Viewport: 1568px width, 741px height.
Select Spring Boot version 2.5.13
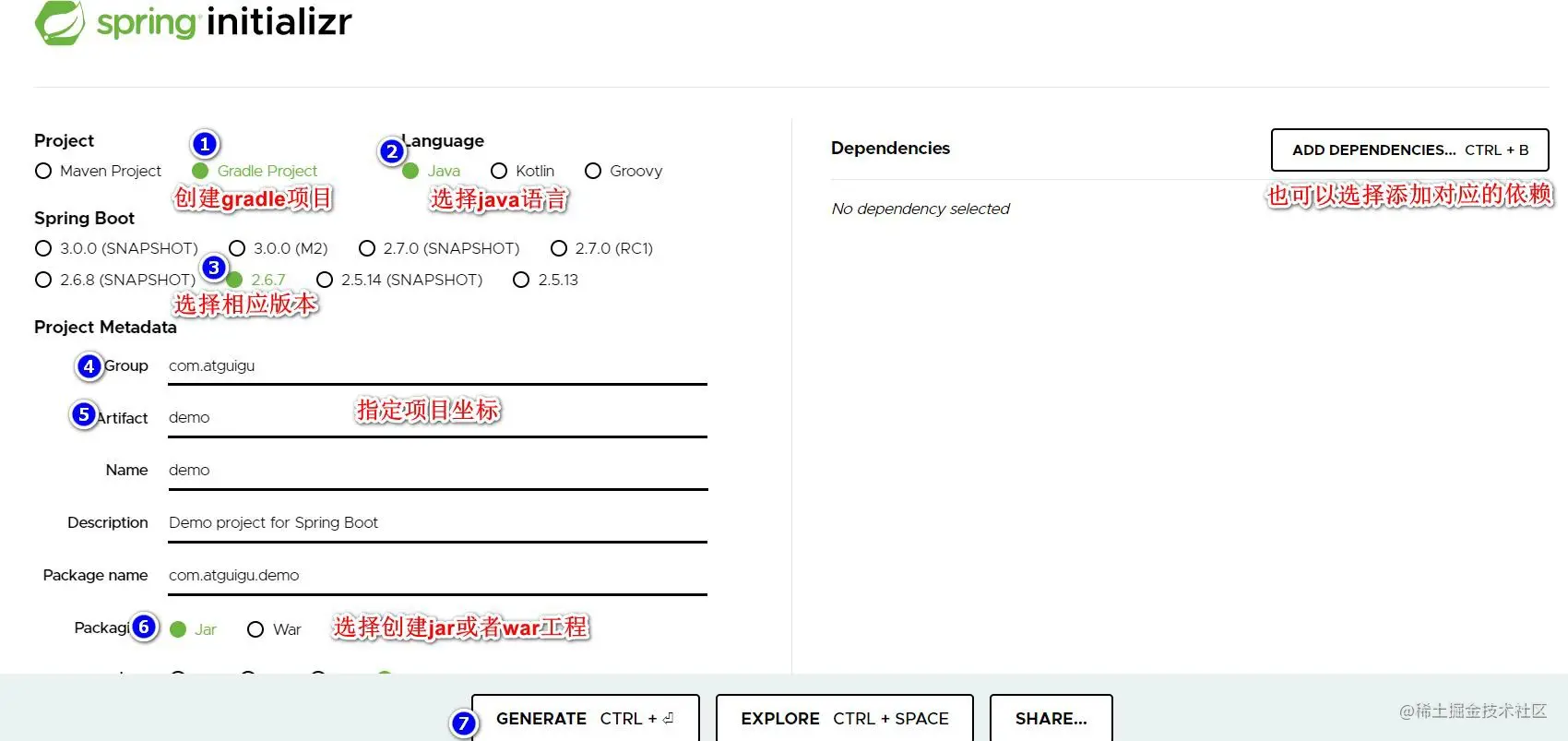point(546,280)
